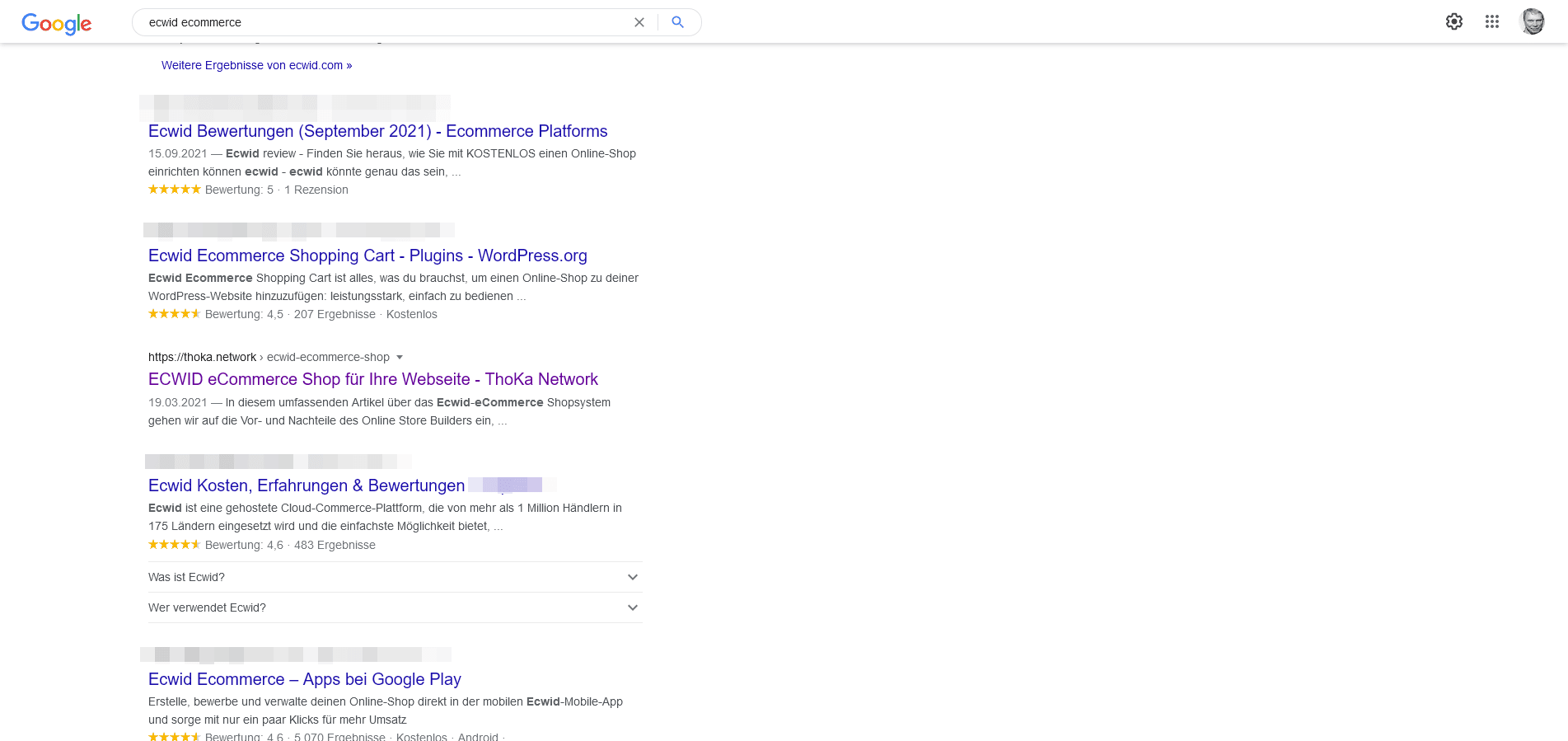Screen dimensions: 1568x741
Task: Open Ecwid Ecommerce Shopping Cart WordPress.org result
Action: [x=367, y=256]
